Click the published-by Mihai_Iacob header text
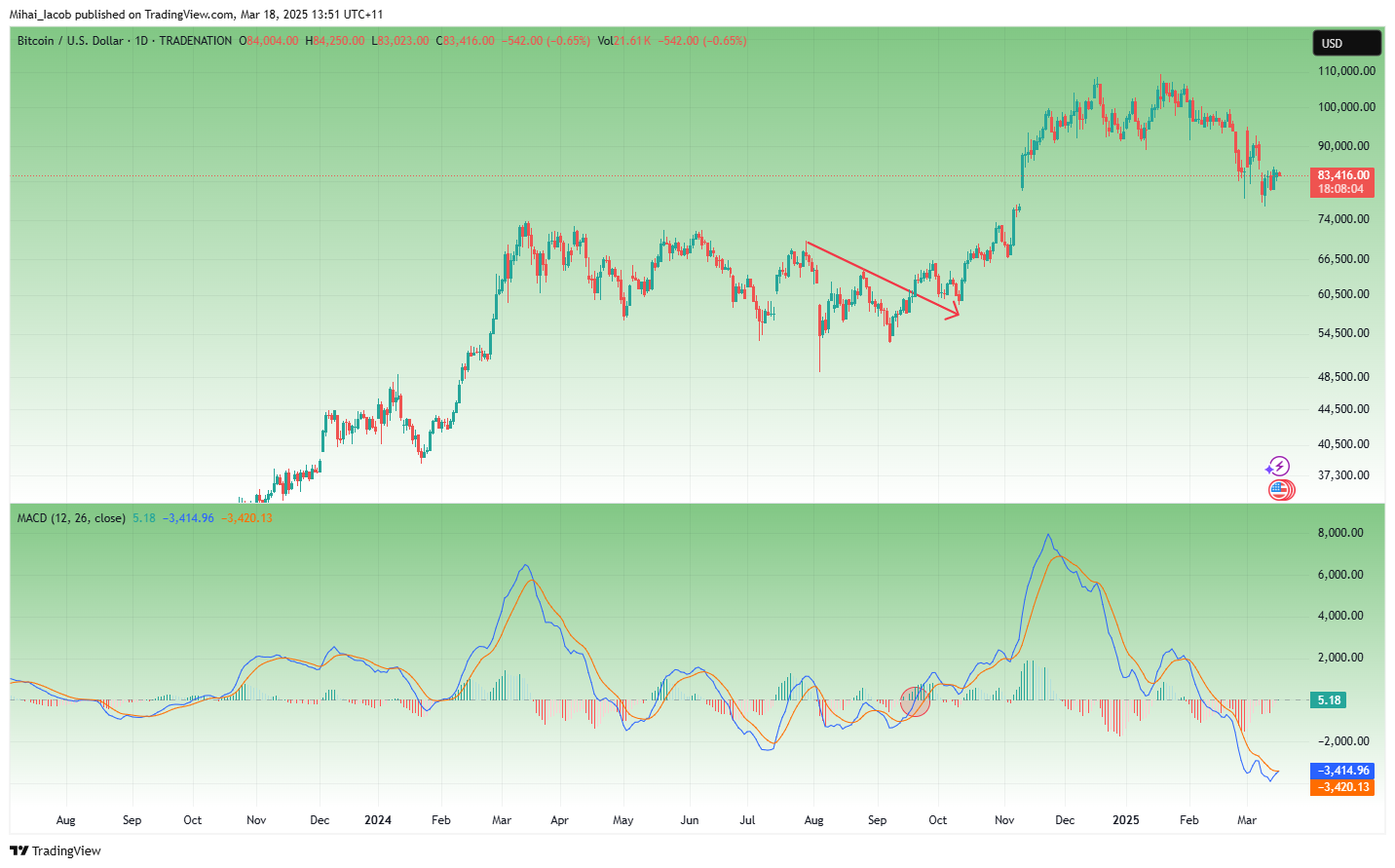The width and height of the screenshot is (1395, 868). point(196,15)
